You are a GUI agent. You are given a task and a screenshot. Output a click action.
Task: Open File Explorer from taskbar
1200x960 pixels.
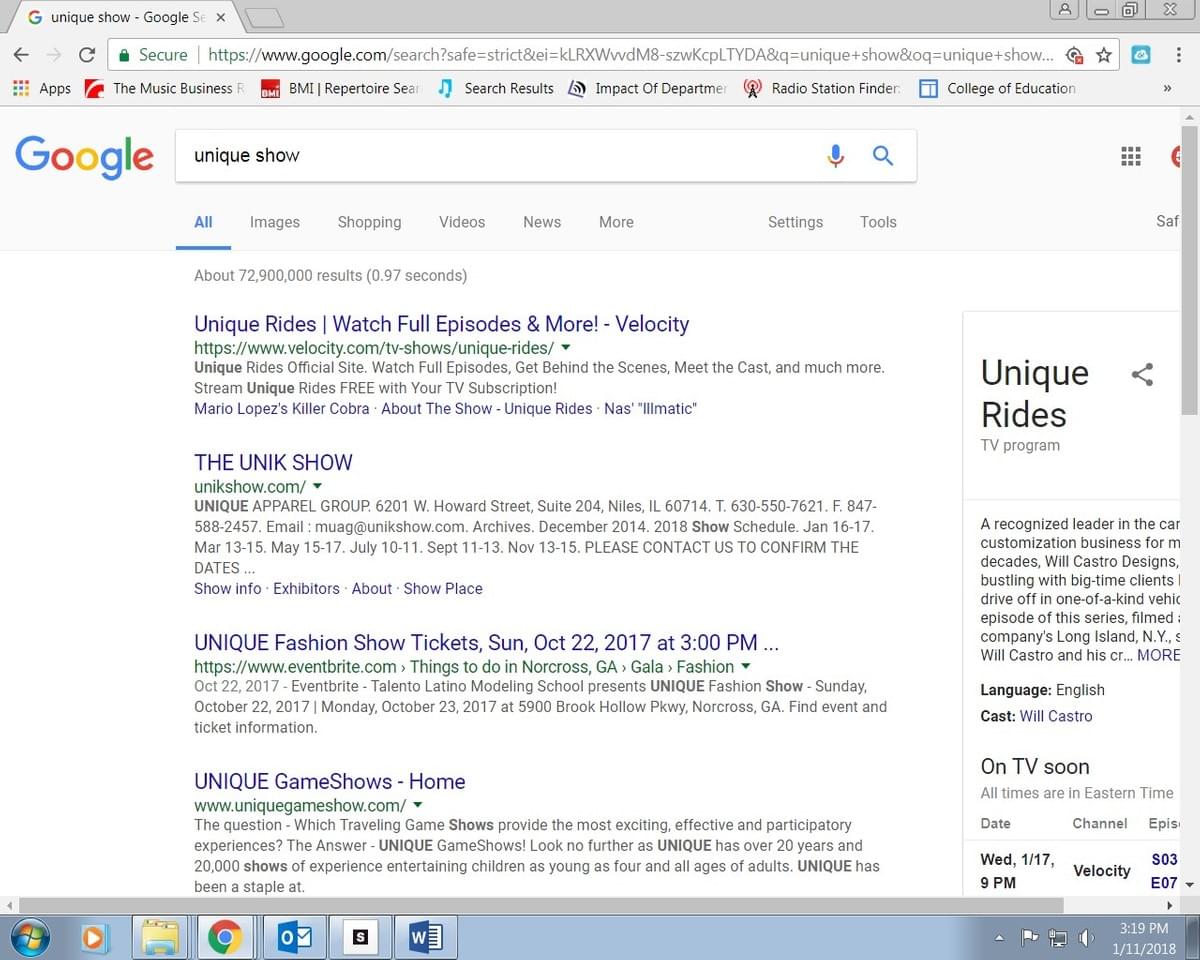(x=160, y=938)
